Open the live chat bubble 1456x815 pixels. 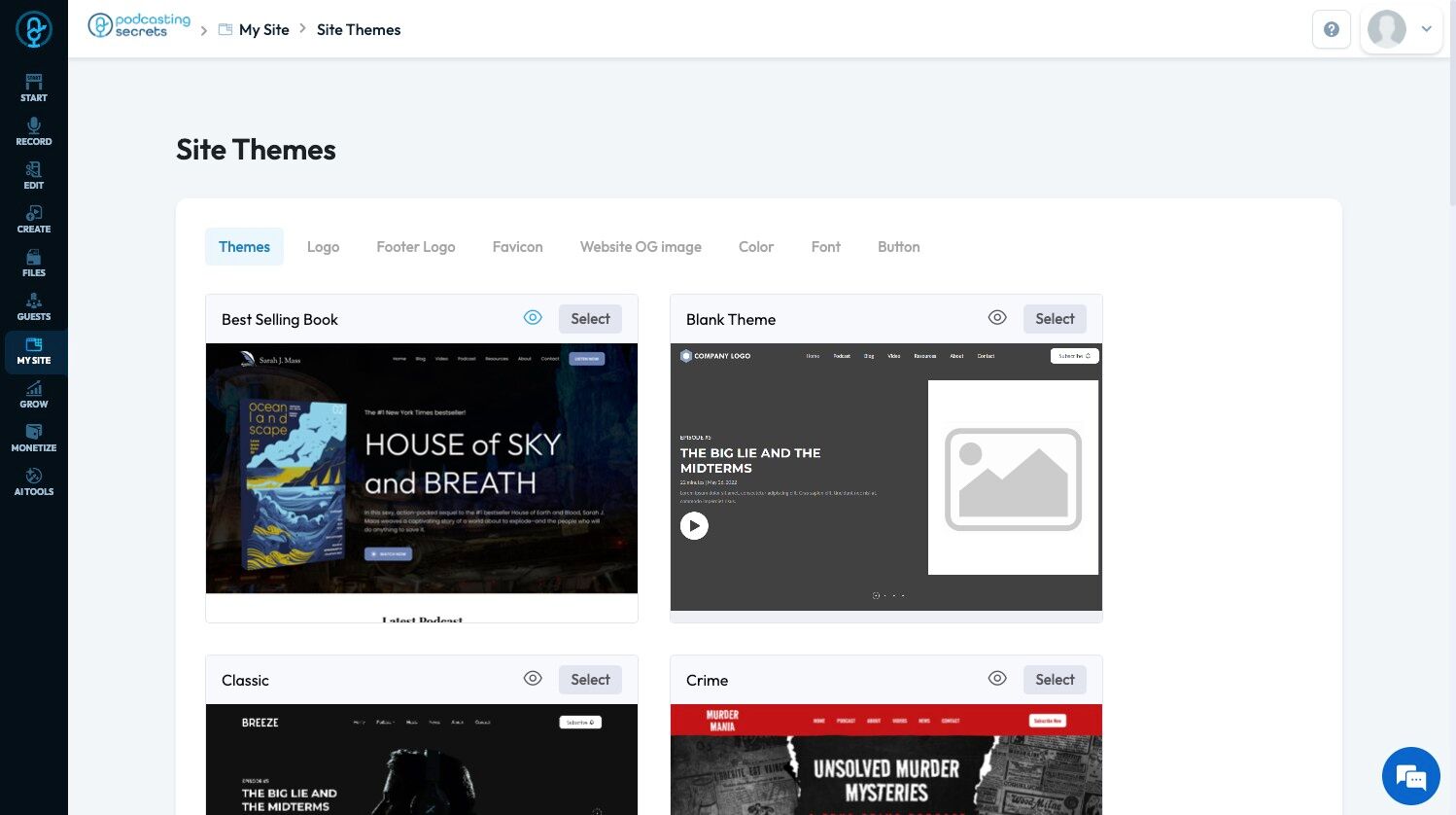tap(1411, 776)
